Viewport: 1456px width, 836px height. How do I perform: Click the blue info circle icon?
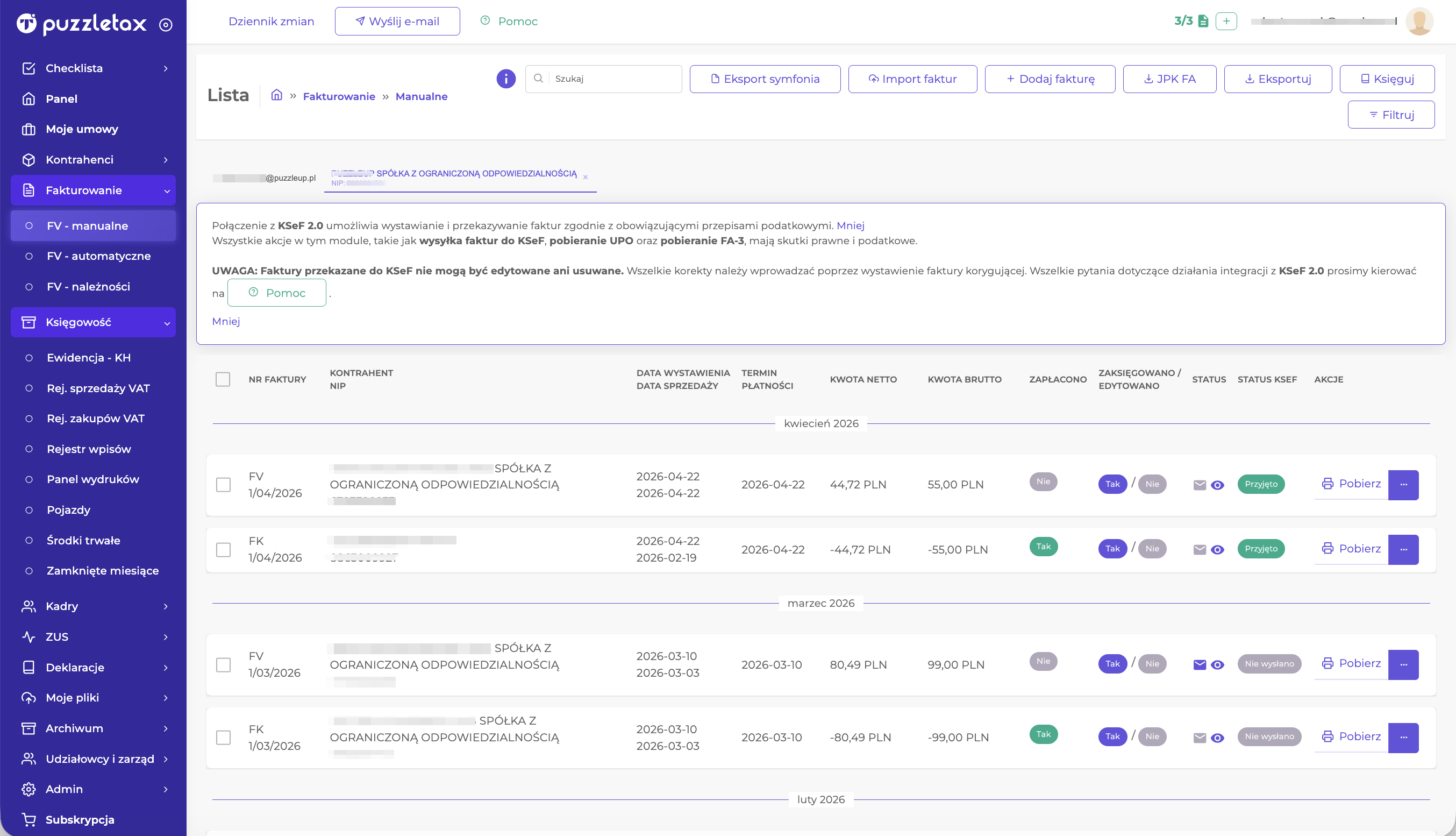click(506, 79)
